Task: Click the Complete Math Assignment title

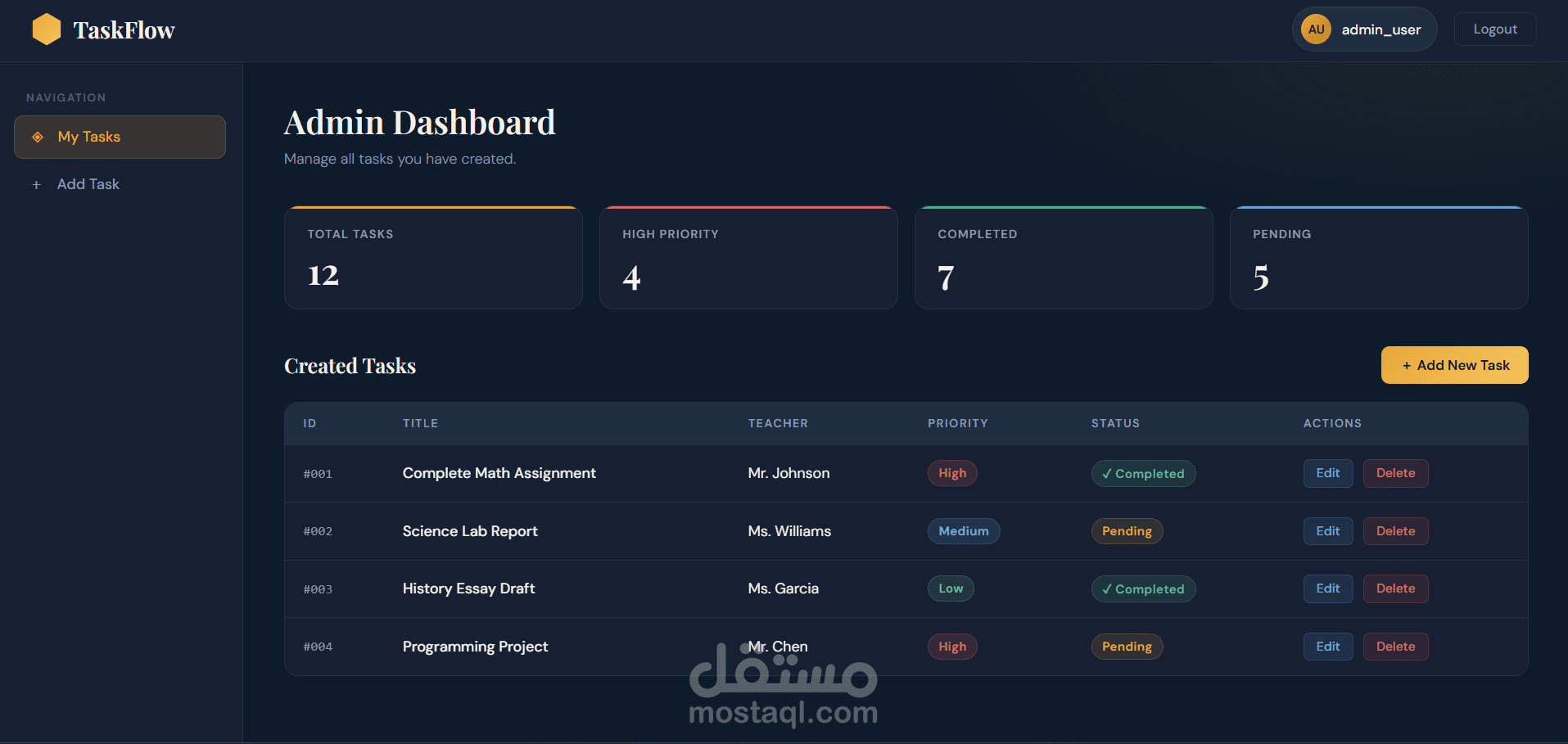Action: tap(499, 473)
